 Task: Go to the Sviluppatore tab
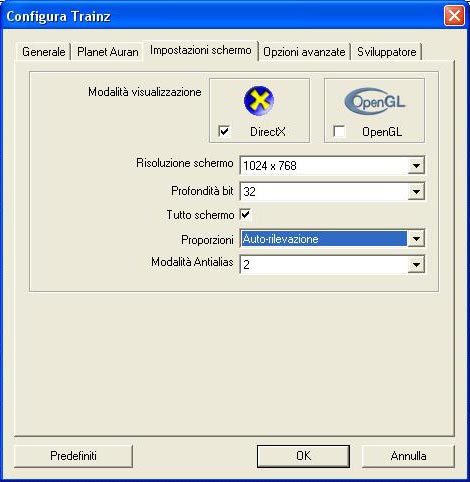pos(387,52)
